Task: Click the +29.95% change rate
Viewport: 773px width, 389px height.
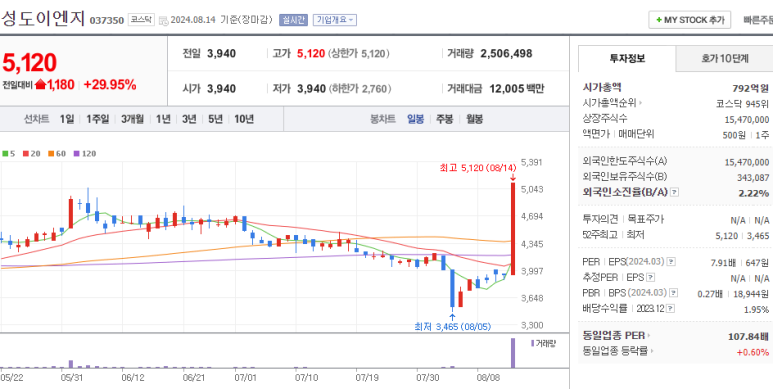Action: [109, 85]
